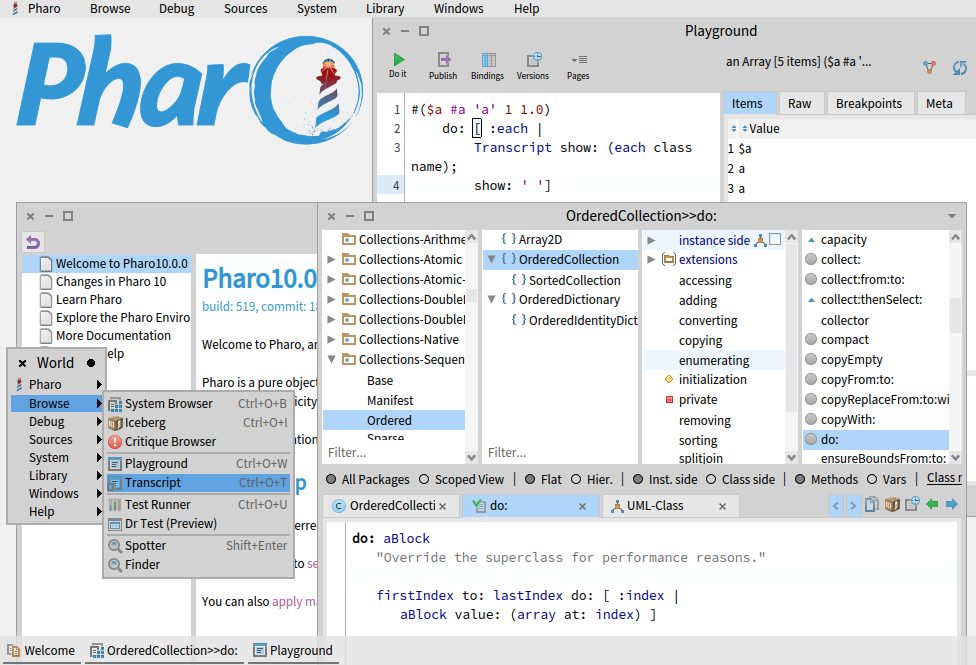Screen dimensions: 976x665
Task: Click the previous tab chevron in code toolbar
Action: [836, 505]
